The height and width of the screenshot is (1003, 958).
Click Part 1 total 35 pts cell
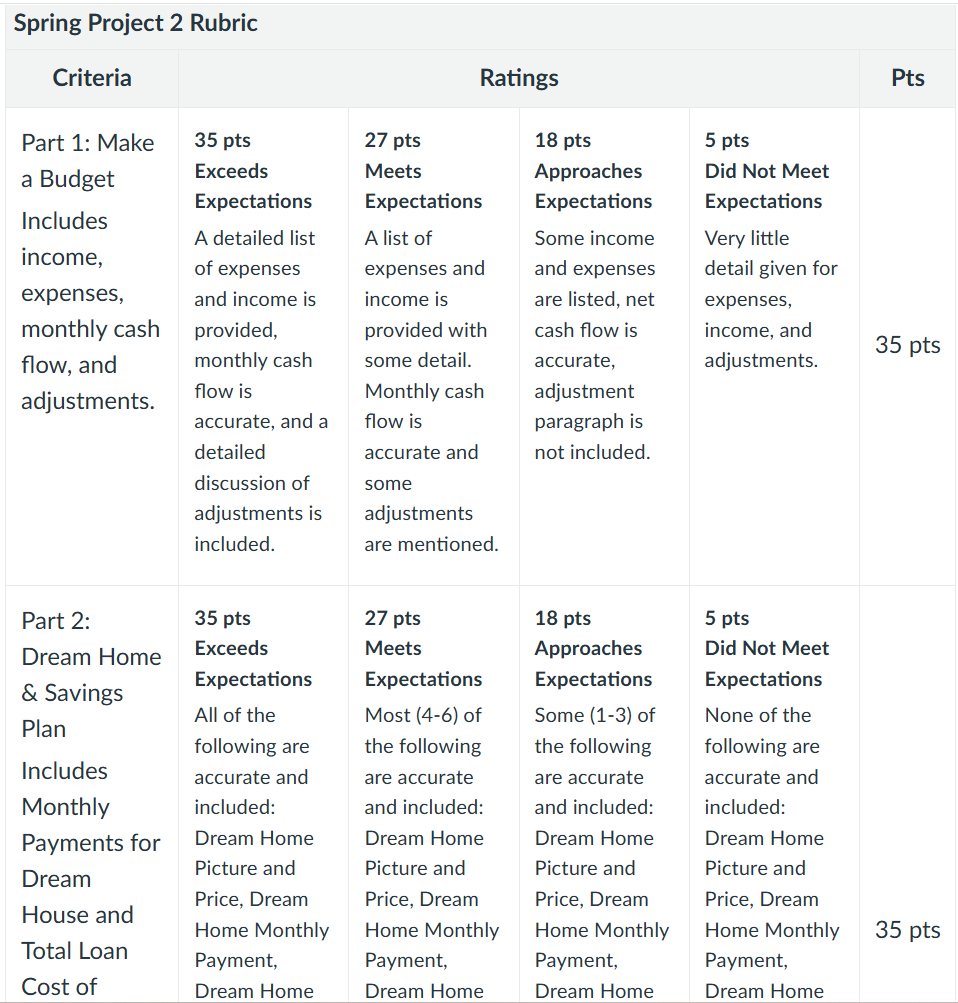[x=907, y=345]
